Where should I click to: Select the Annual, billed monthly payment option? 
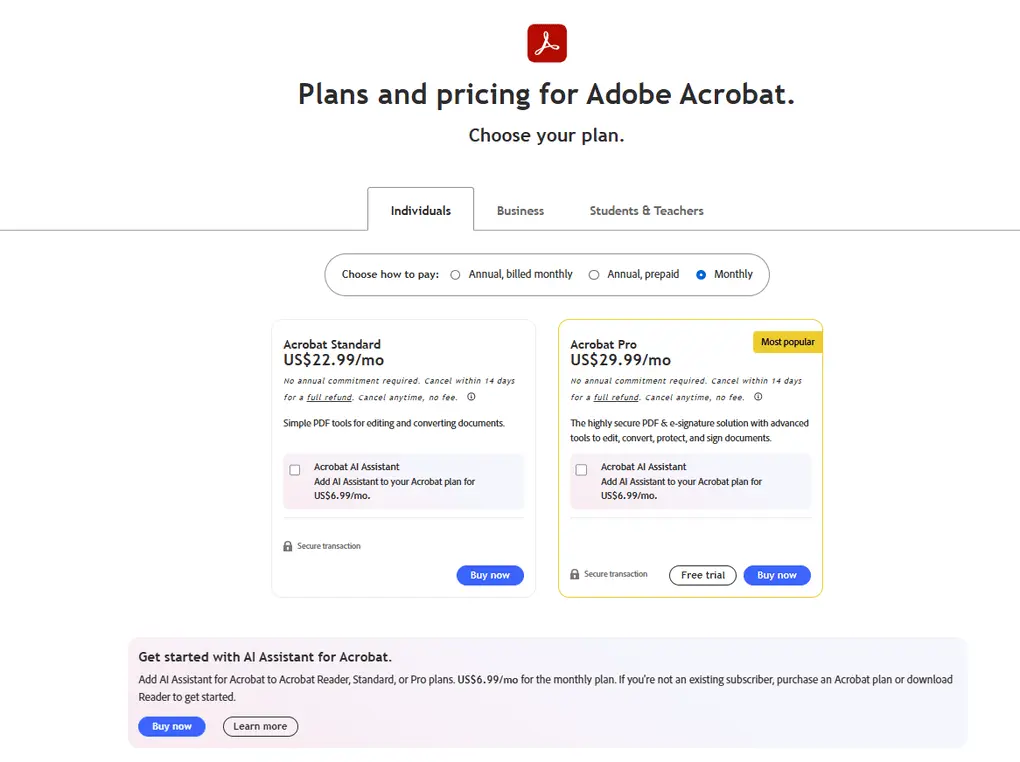point(455,274)
